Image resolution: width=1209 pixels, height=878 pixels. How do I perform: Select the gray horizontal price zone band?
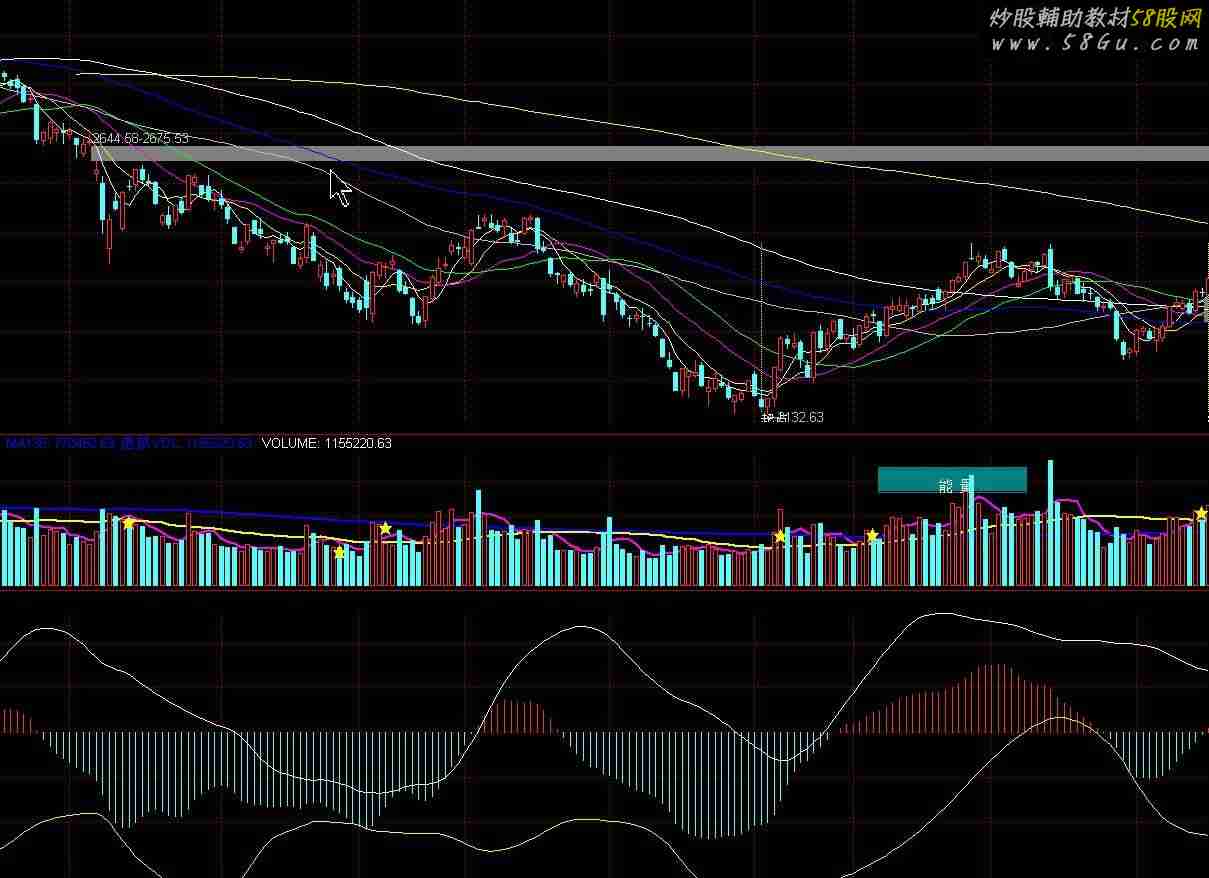650,154
